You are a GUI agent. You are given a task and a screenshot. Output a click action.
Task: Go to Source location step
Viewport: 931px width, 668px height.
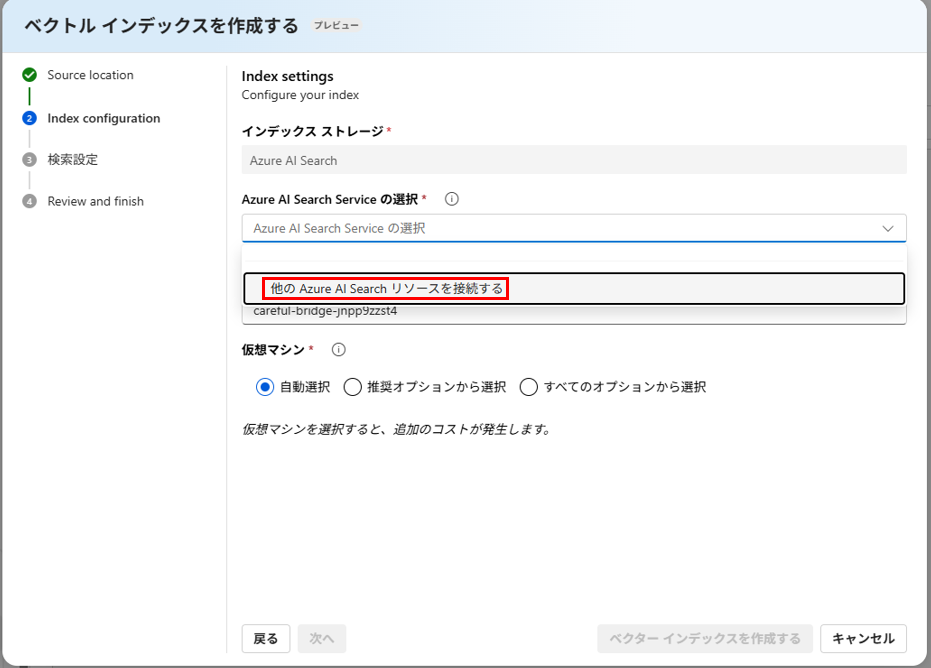[90, 75]
